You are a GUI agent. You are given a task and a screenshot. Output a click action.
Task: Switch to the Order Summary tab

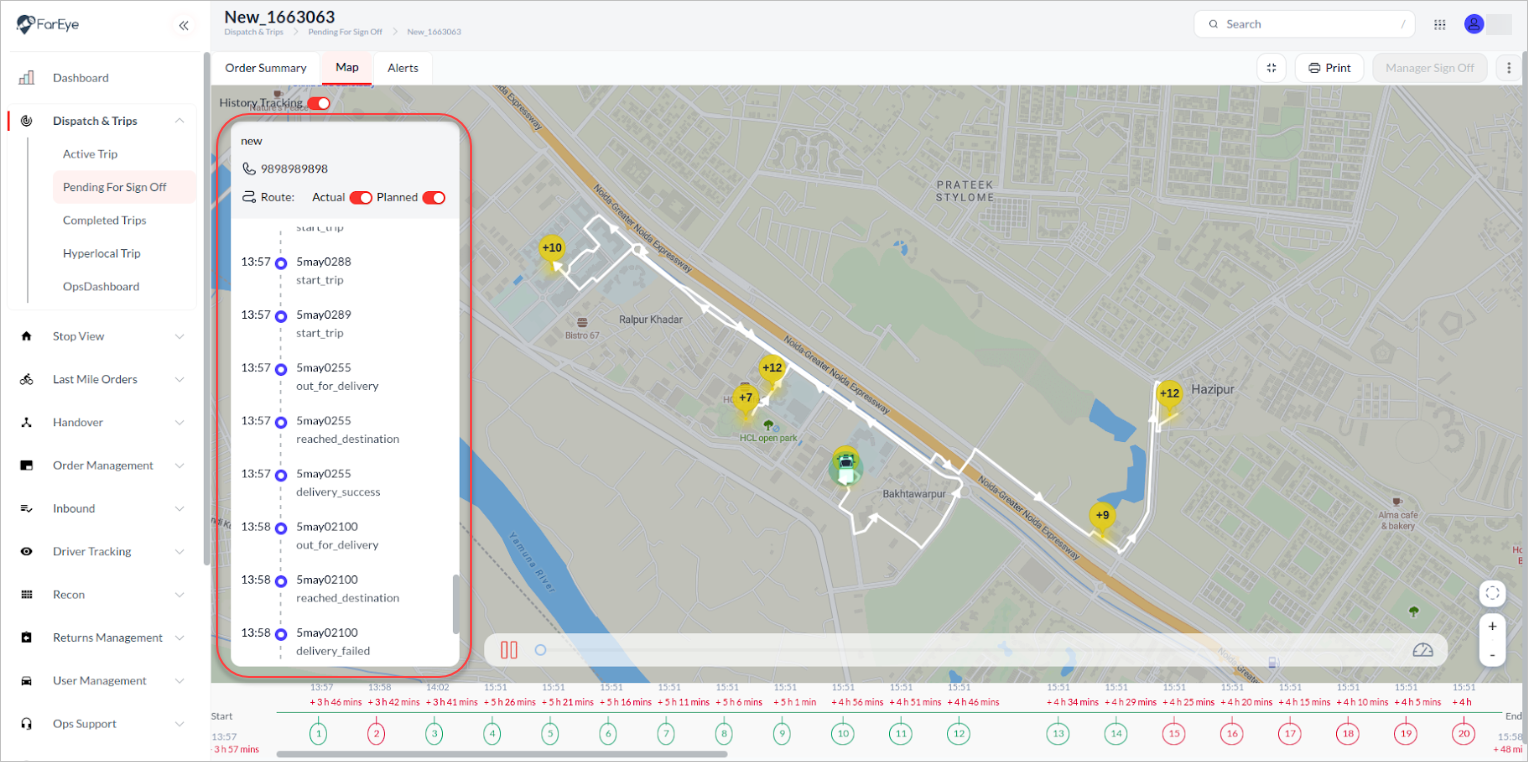tap(266, 68)
